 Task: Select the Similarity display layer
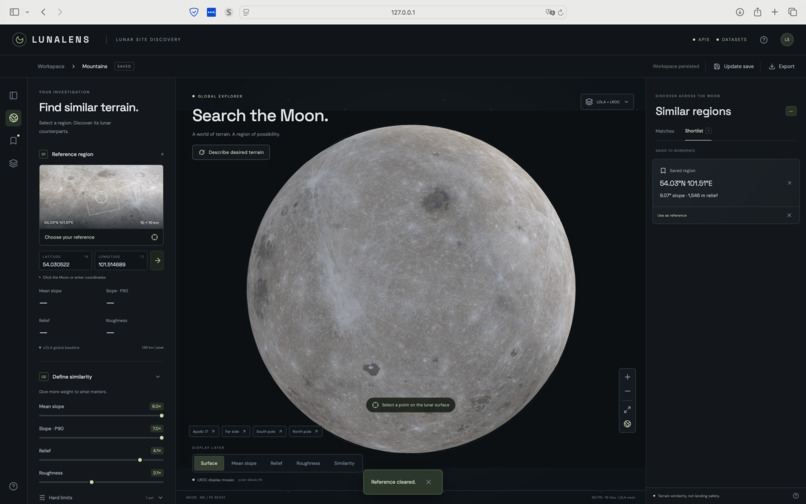(x=344, y=463)
